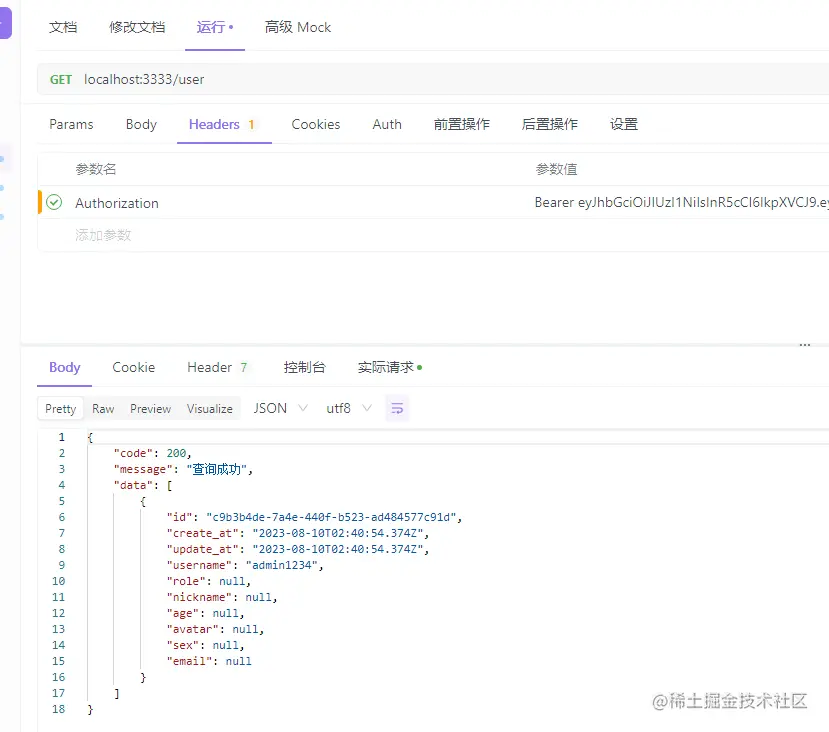
Task: Select the Pretty view button
Action: pos(61,409)
